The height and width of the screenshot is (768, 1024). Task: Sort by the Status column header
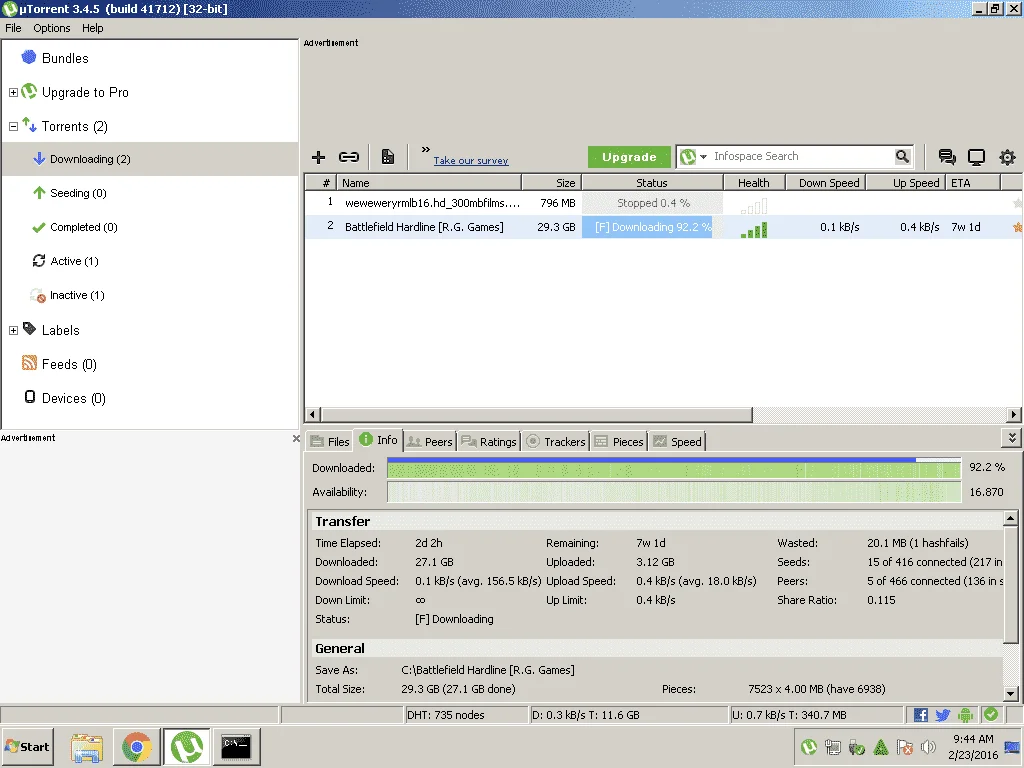coord(652,183)
